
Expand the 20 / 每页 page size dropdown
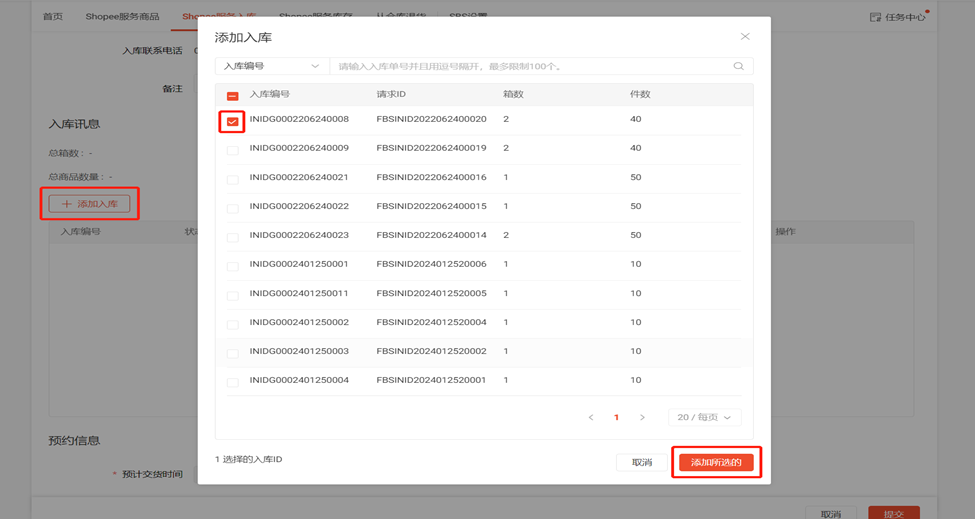coord(704,417)
